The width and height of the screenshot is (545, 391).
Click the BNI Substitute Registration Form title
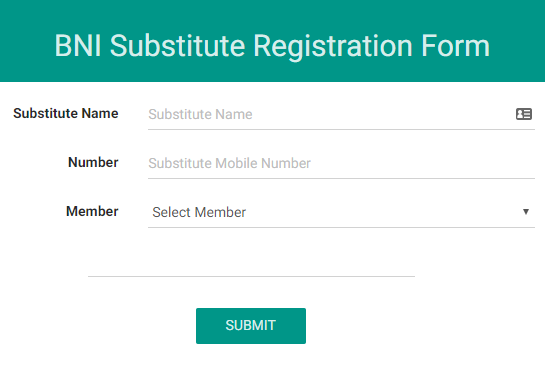point(272,46)
